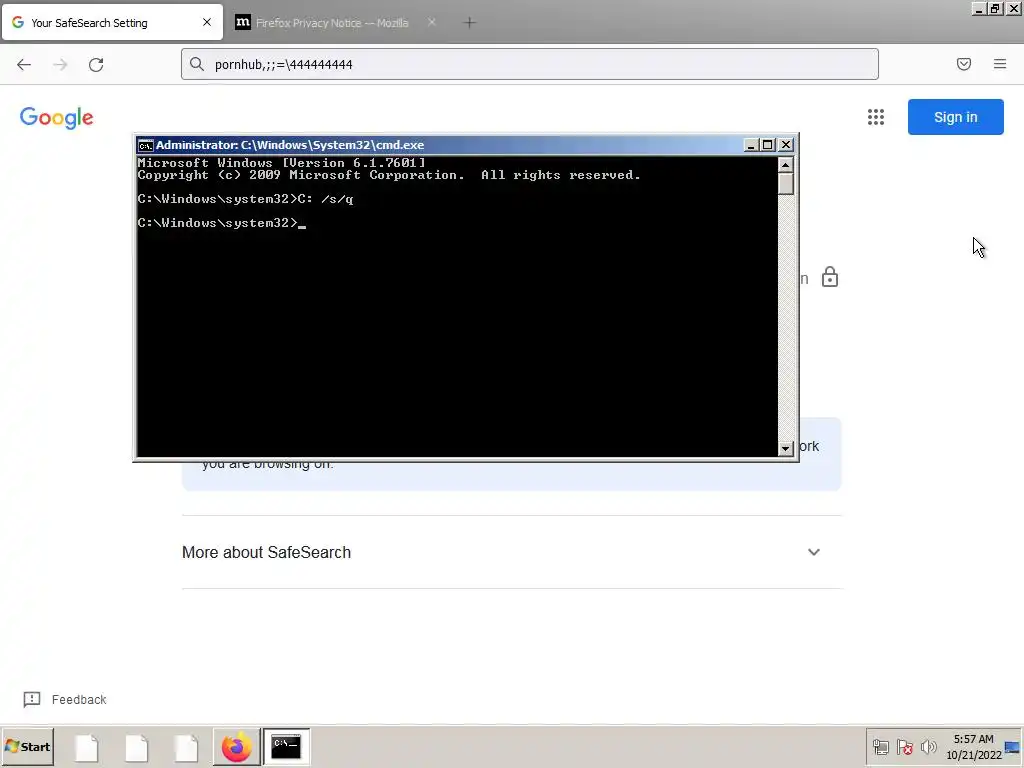Go back with the Firefox back arrow
1024x768 pixels.
pos(24,65)
